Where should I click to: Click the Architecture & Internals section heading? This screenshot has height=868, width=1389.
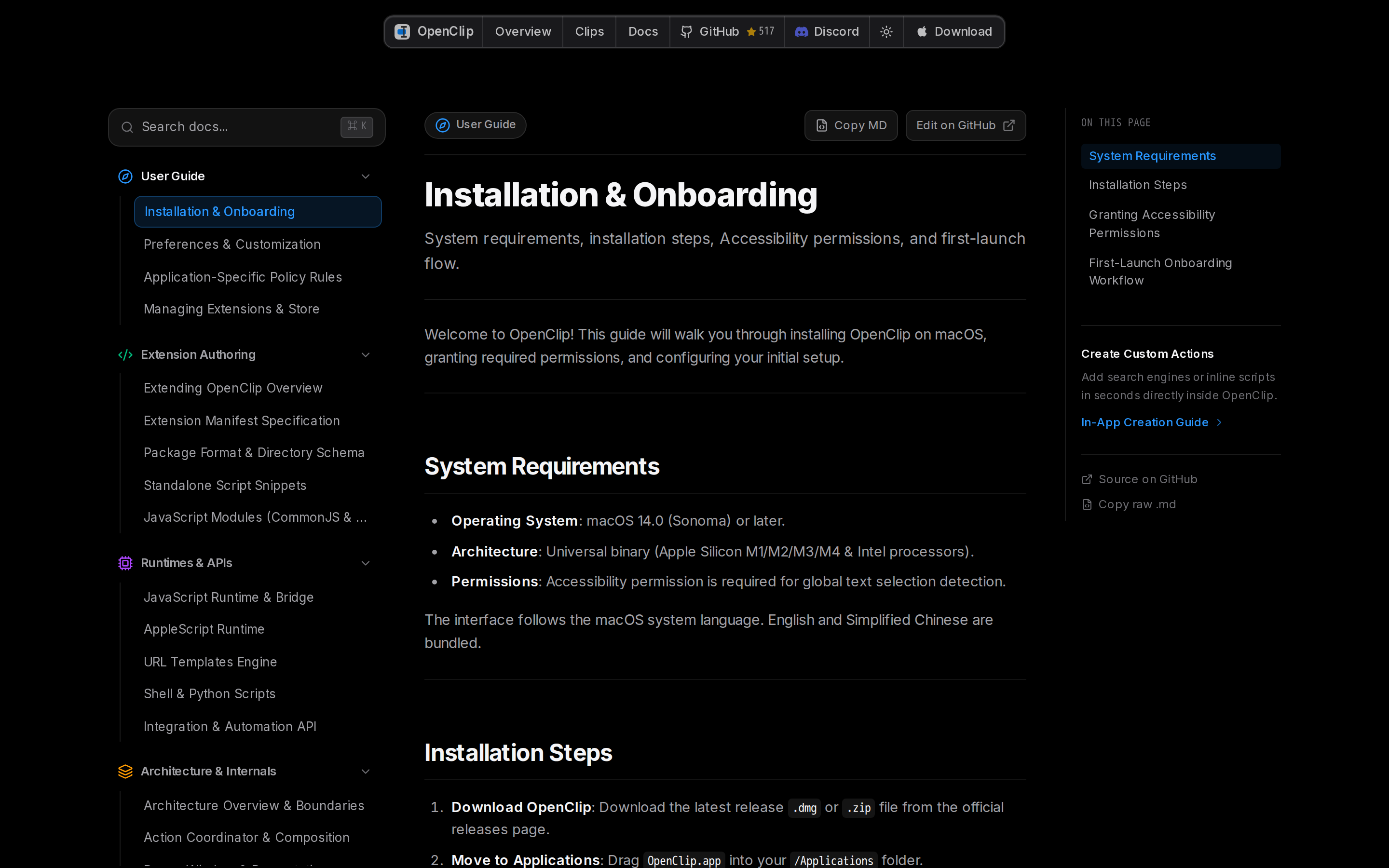(x=208, y=772)
